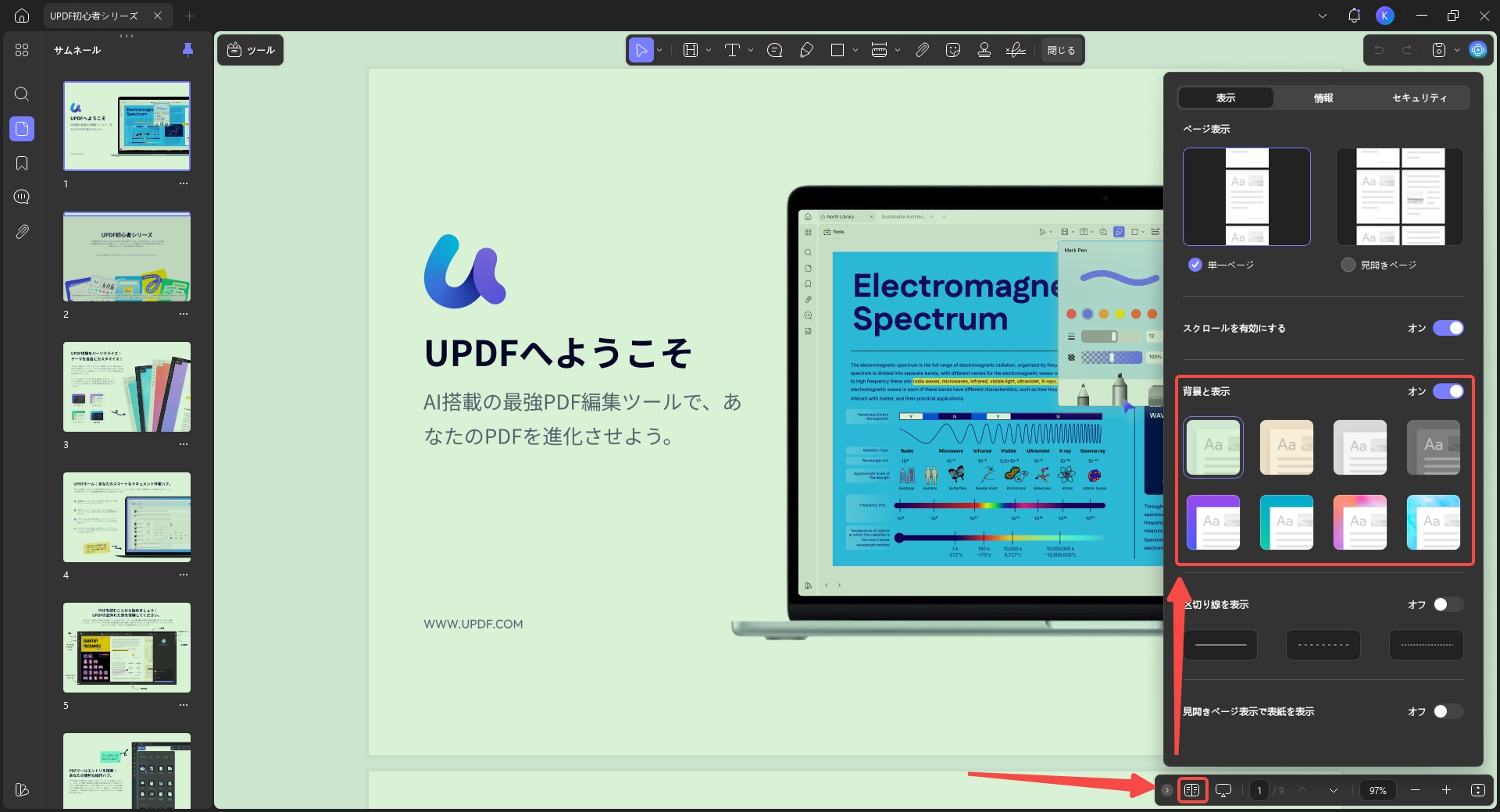
Task: Go to the home icon
Action: click(22, 16)
